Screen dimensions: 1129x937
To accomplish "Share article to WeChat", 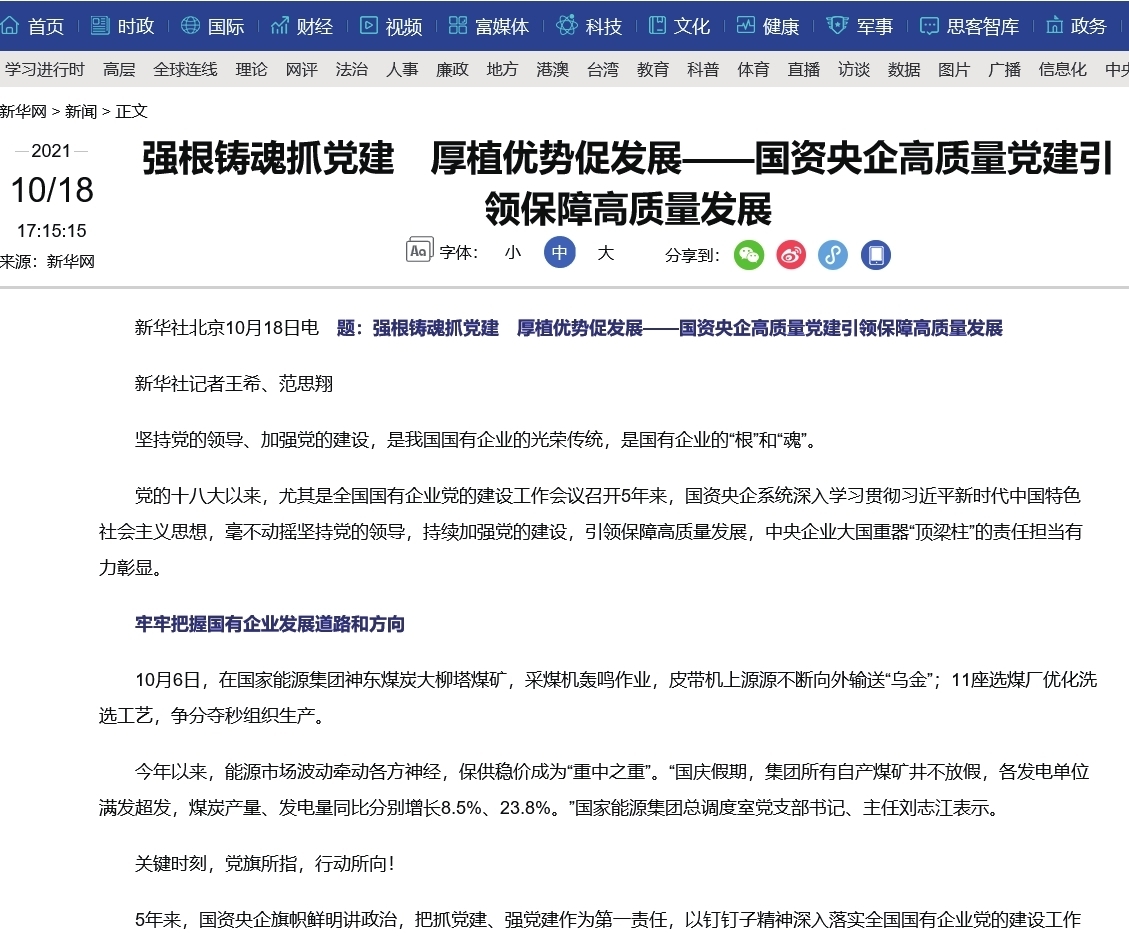I will click(x=749, y=255).
